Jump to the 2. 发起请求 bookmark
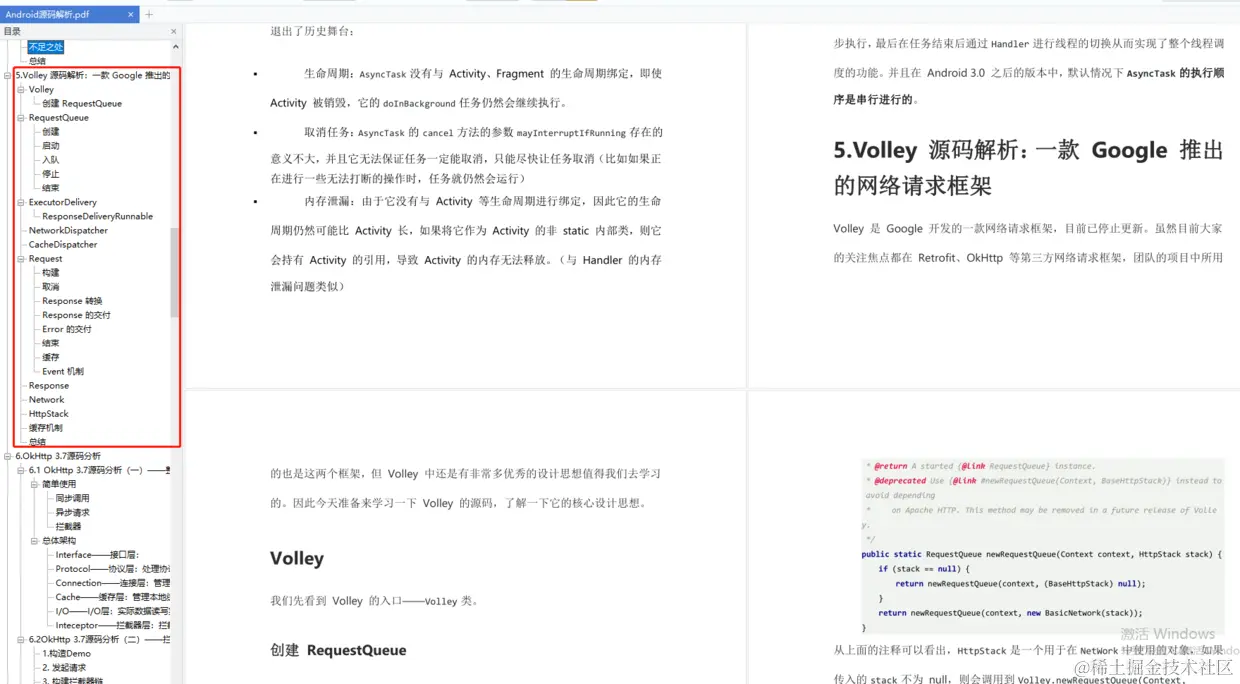1240x684 pixels. click(64, 667)
